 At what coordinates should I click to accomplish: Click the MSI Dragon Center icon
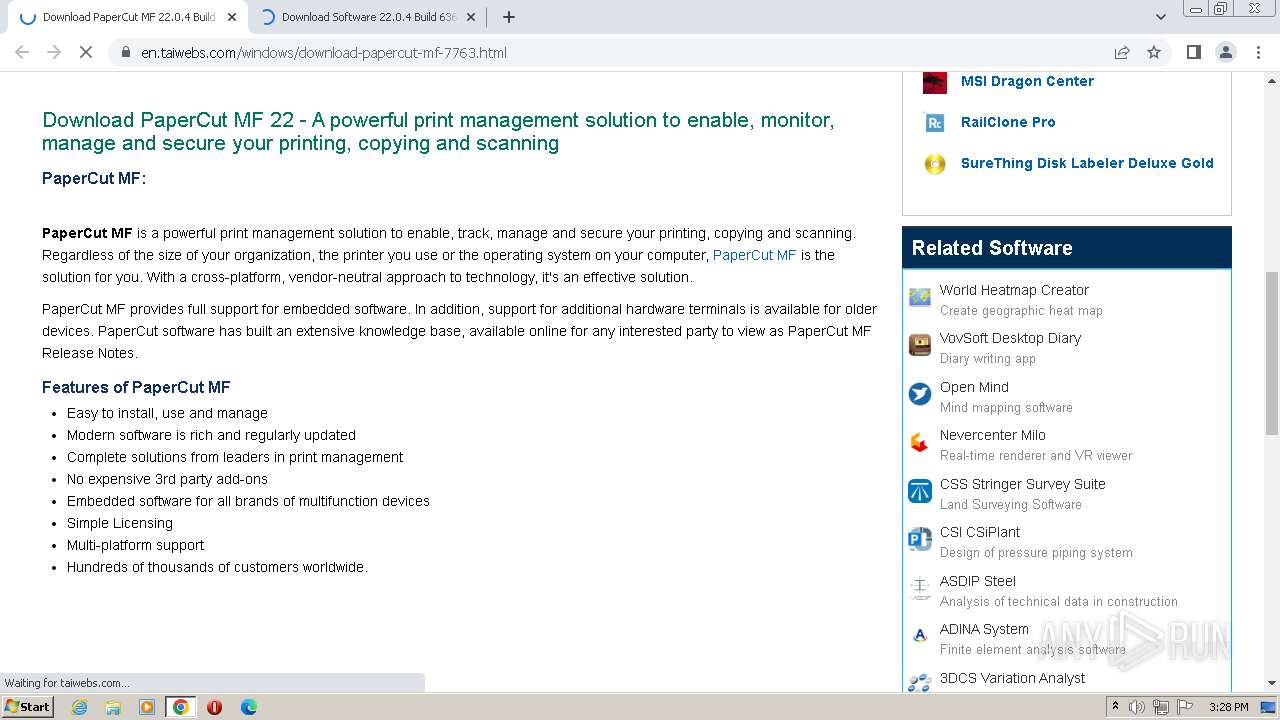(935, 82)
